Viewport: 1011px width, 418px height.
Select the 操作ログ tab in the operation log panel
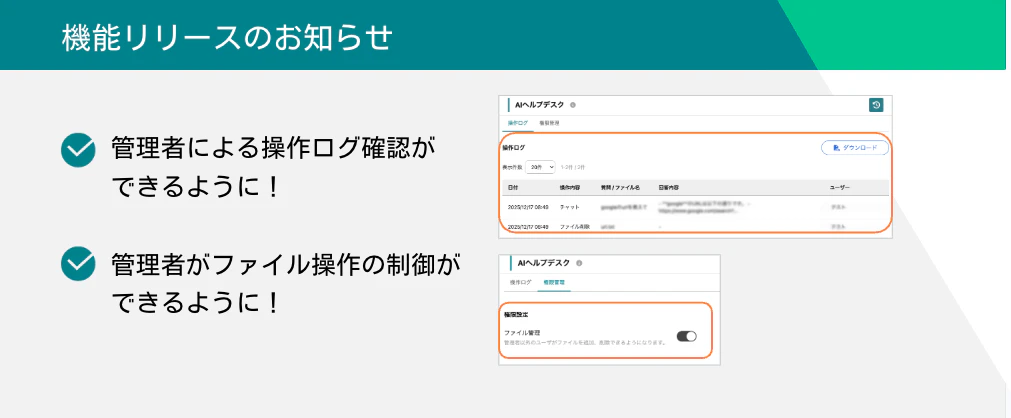pos(517,123)
